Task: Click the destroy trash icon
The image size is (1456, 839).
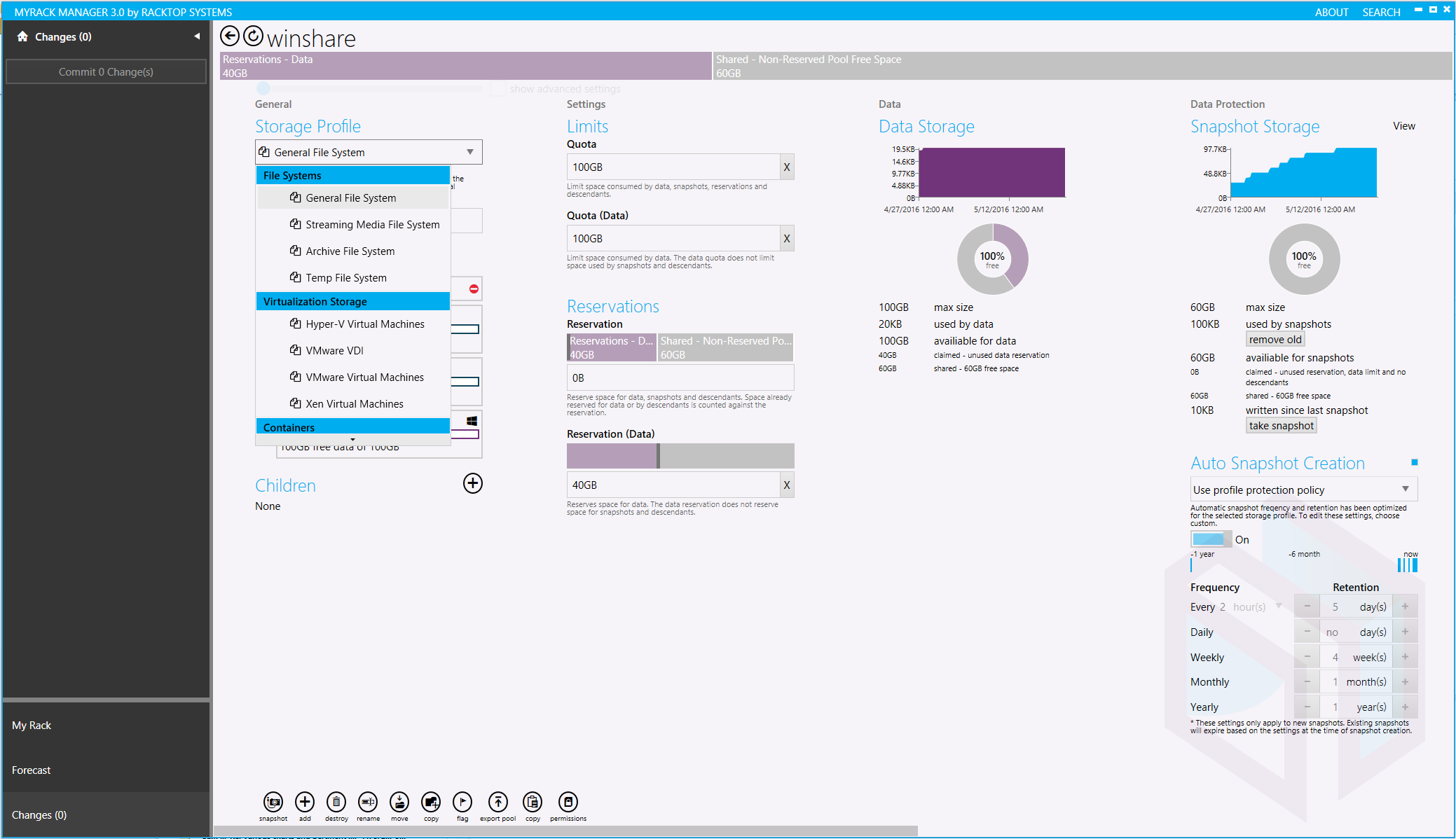Action: coord(336,802)
